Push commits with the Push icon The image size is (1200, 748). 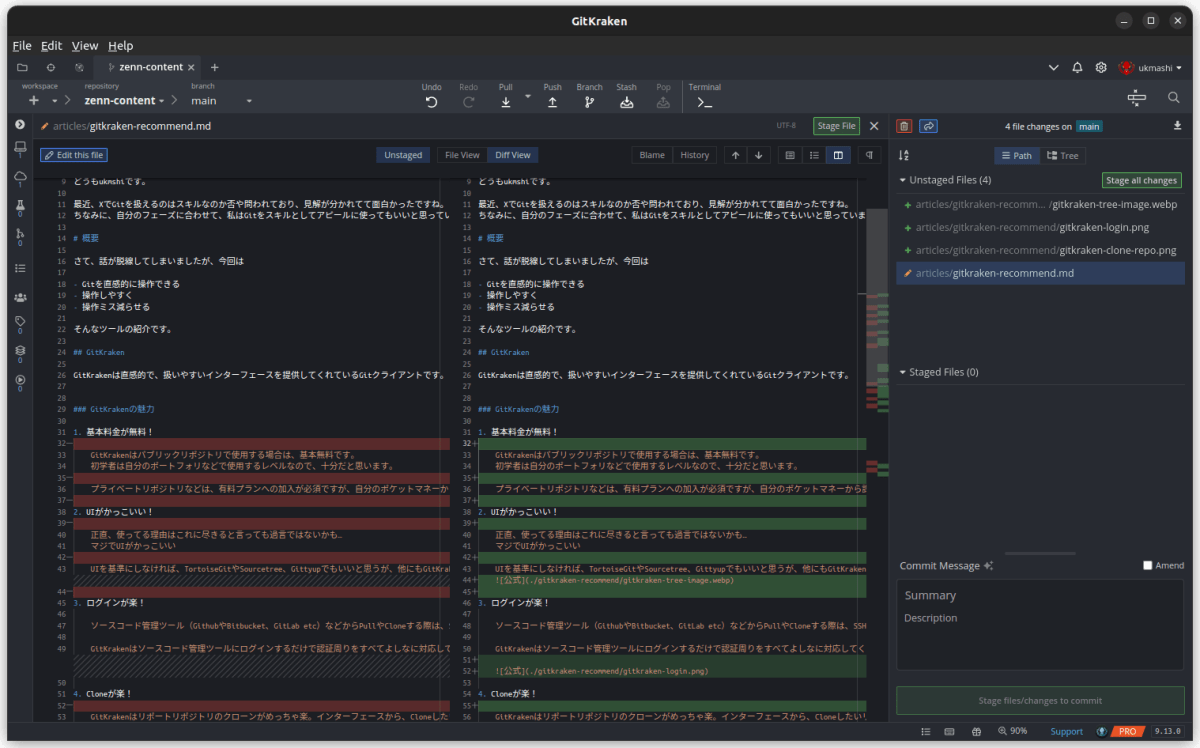[552, 101]
